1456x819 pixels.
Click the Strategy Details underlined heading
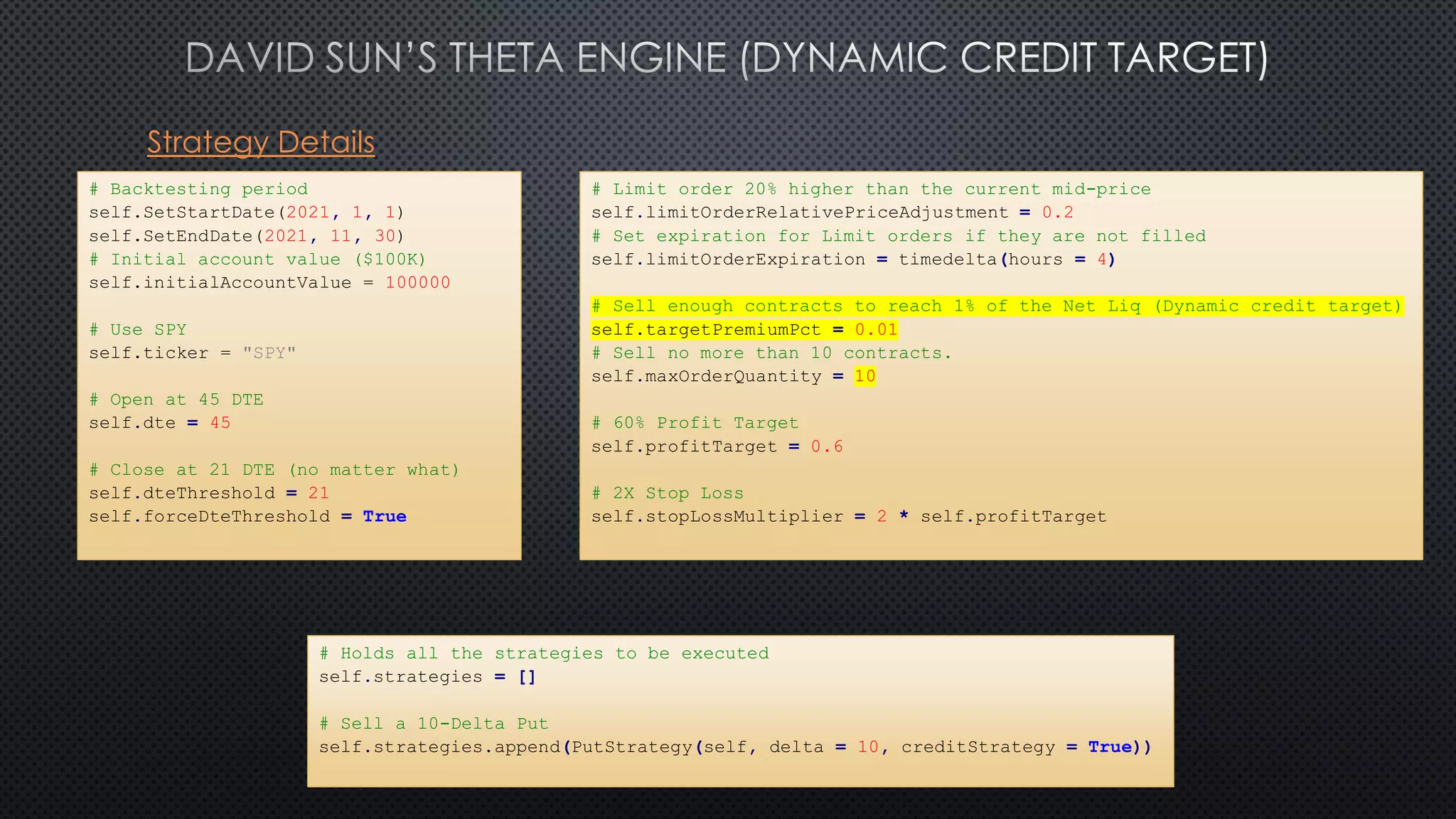260,142
